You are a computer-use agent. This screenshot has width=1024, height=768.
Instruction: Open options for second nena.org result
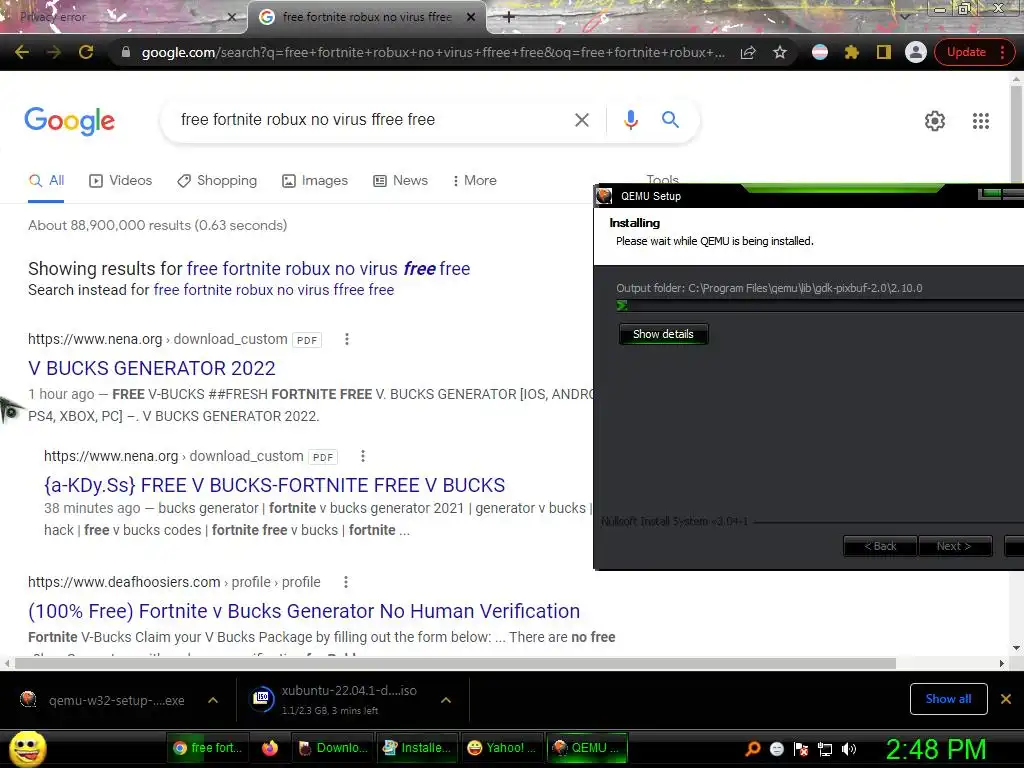[362, 456]
